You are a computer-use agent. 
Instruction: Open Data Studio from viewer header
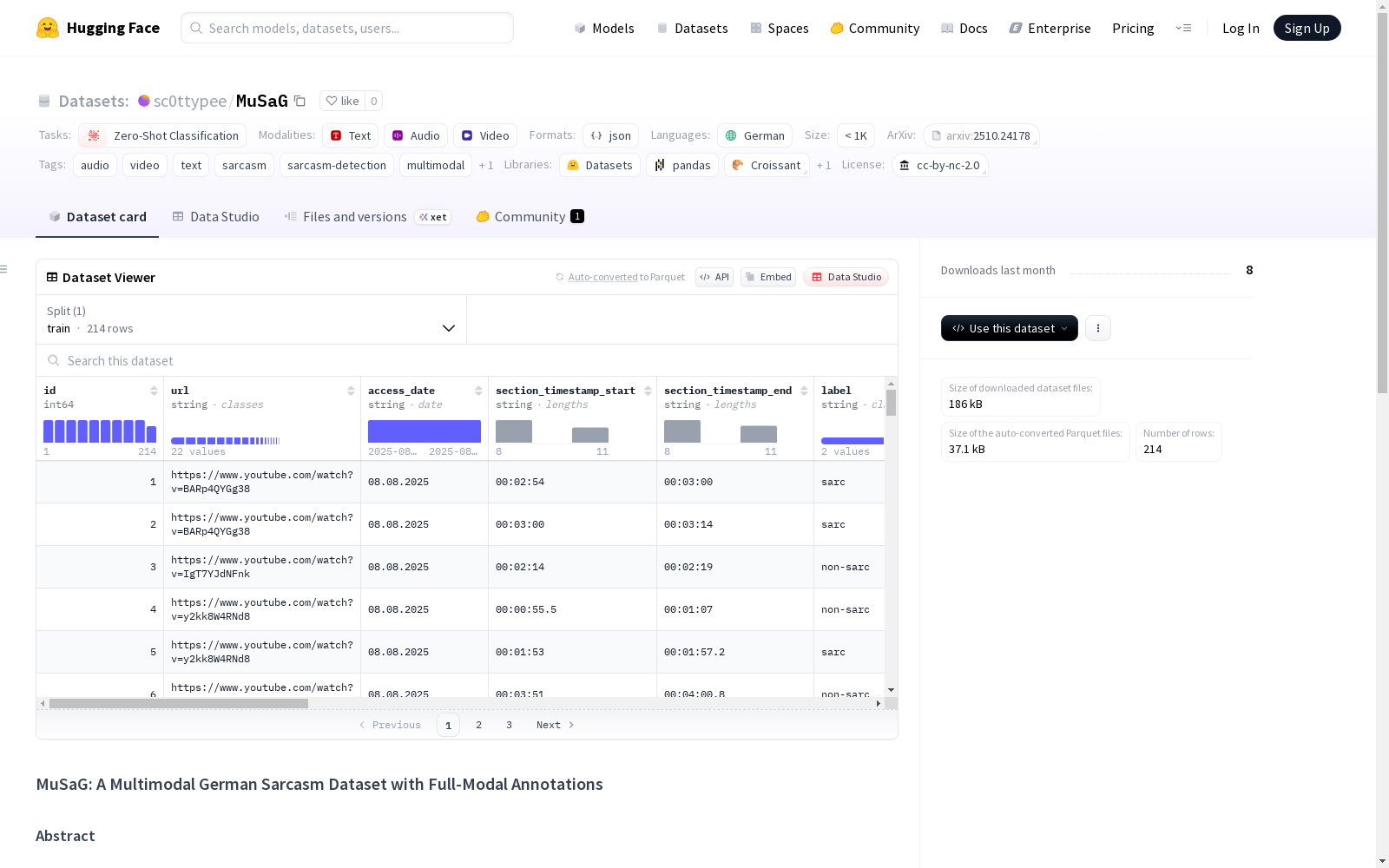coord(846,277)
